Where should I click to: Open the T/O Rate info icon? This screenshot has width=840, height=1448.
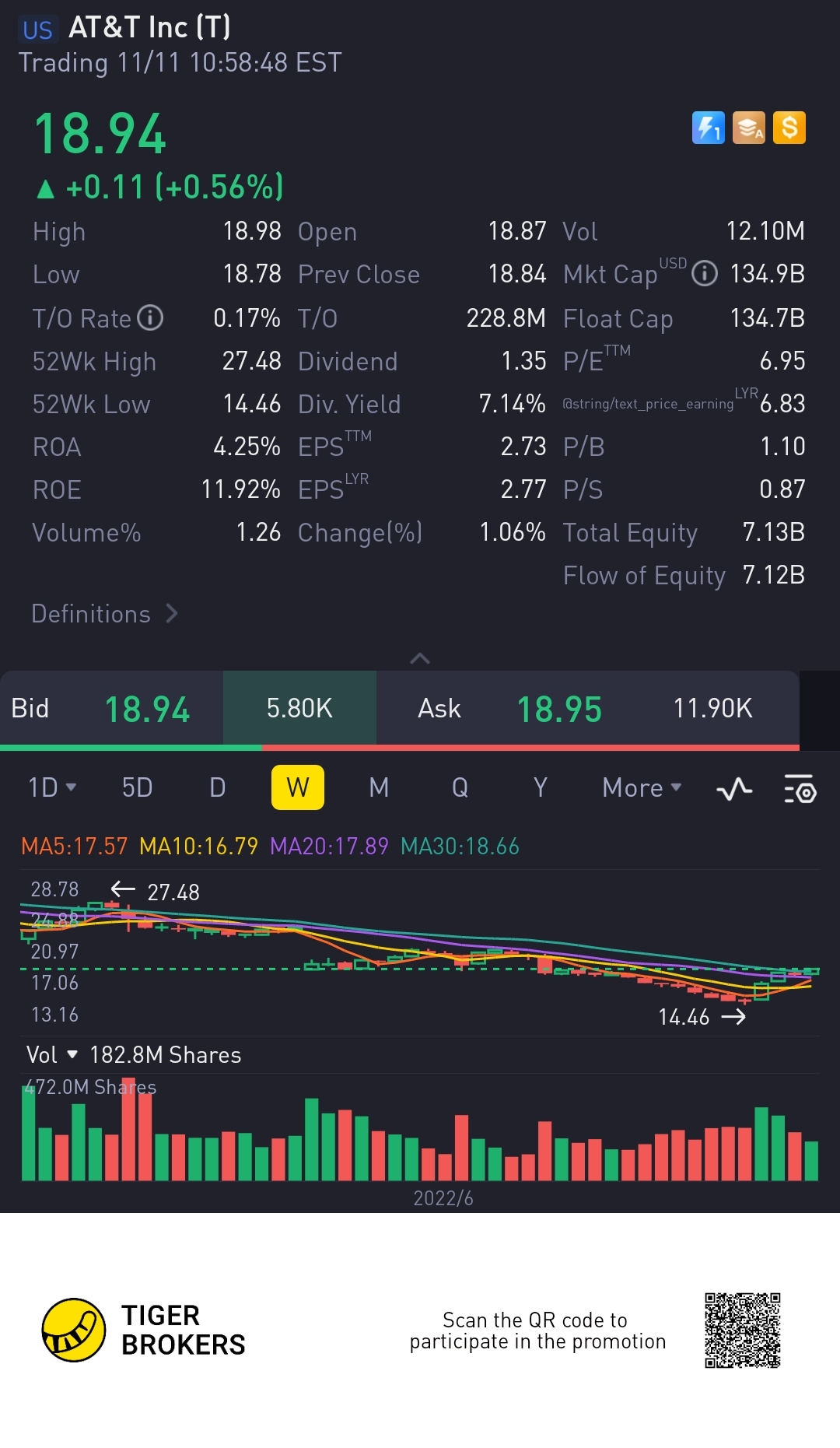point(150,317)
